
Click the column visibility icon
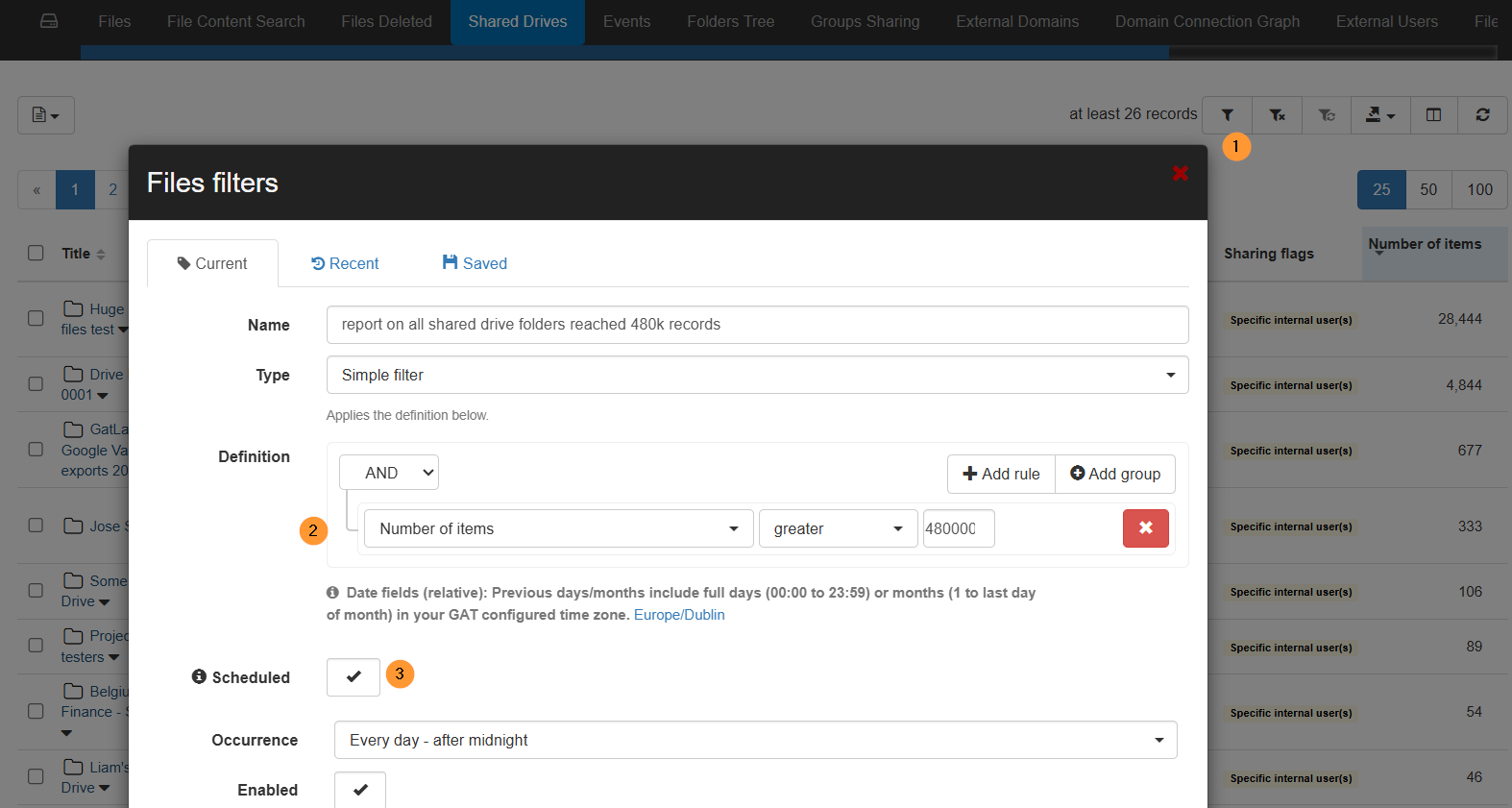pos(1433,114)
